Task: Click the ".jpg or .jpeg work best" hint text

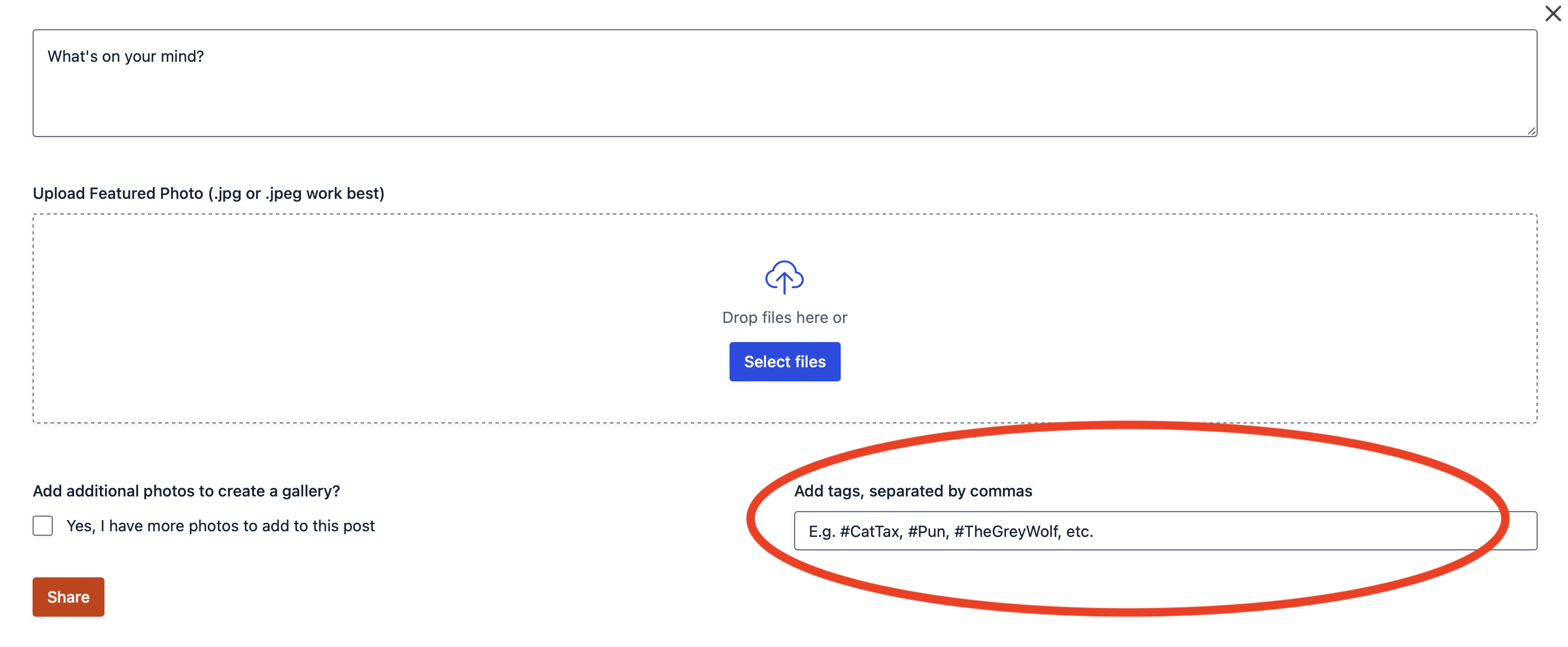Action: 297,194
